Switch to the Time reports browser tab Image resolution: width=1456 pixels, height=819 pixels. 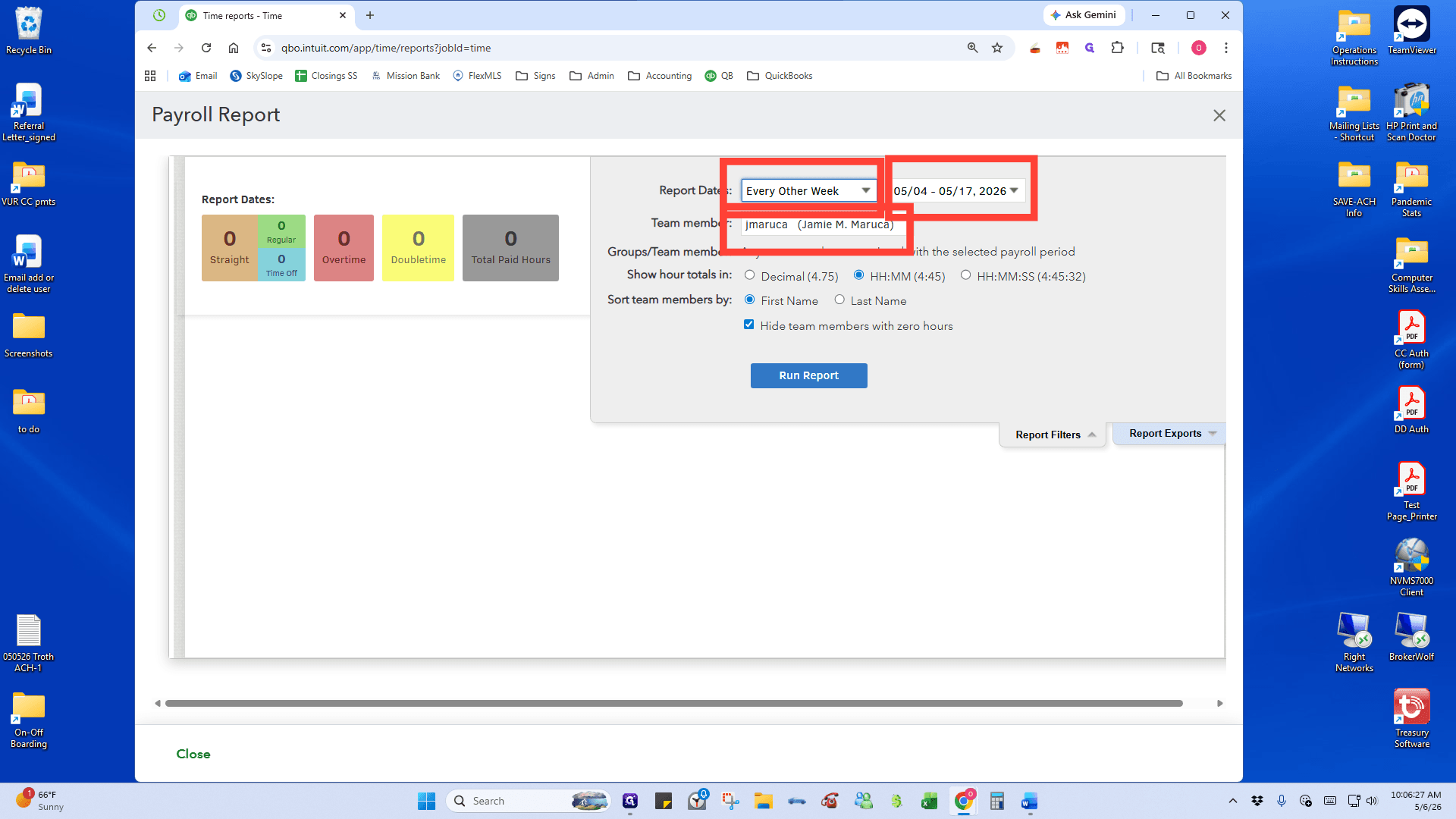(265, 15)
